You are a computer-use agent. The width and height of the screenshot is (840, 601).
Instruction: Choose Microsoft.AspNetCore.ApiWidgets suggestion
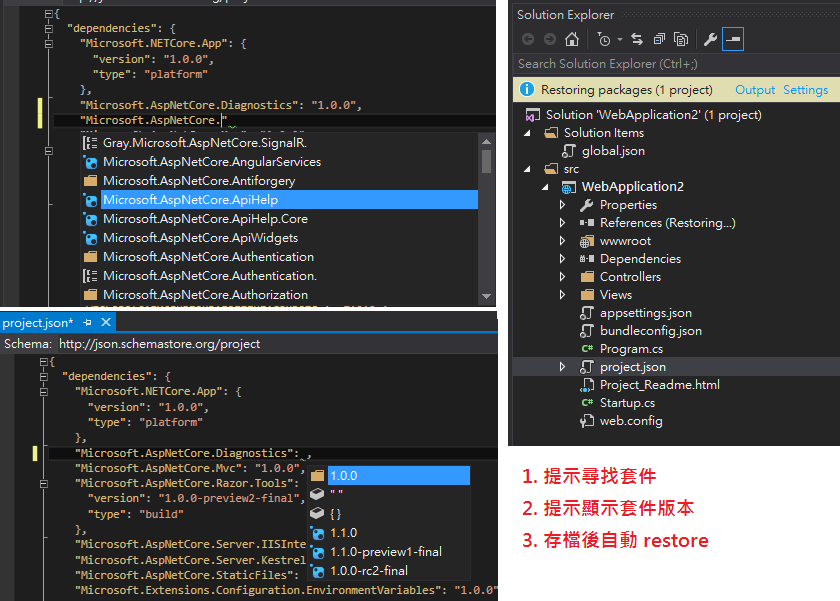point(279,238)
